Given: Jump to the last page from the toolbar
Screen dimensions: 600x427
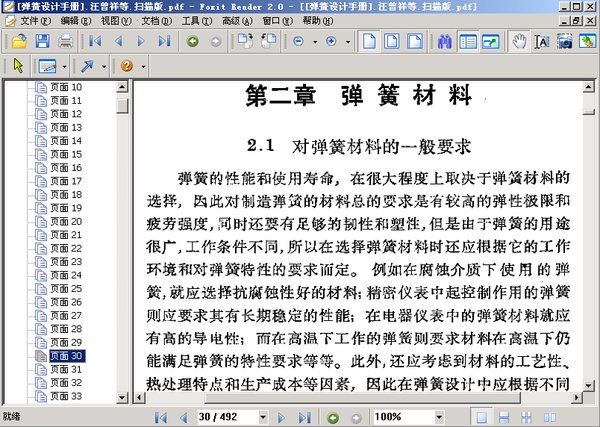Looking at the screenshot, I should click(165, 41).
